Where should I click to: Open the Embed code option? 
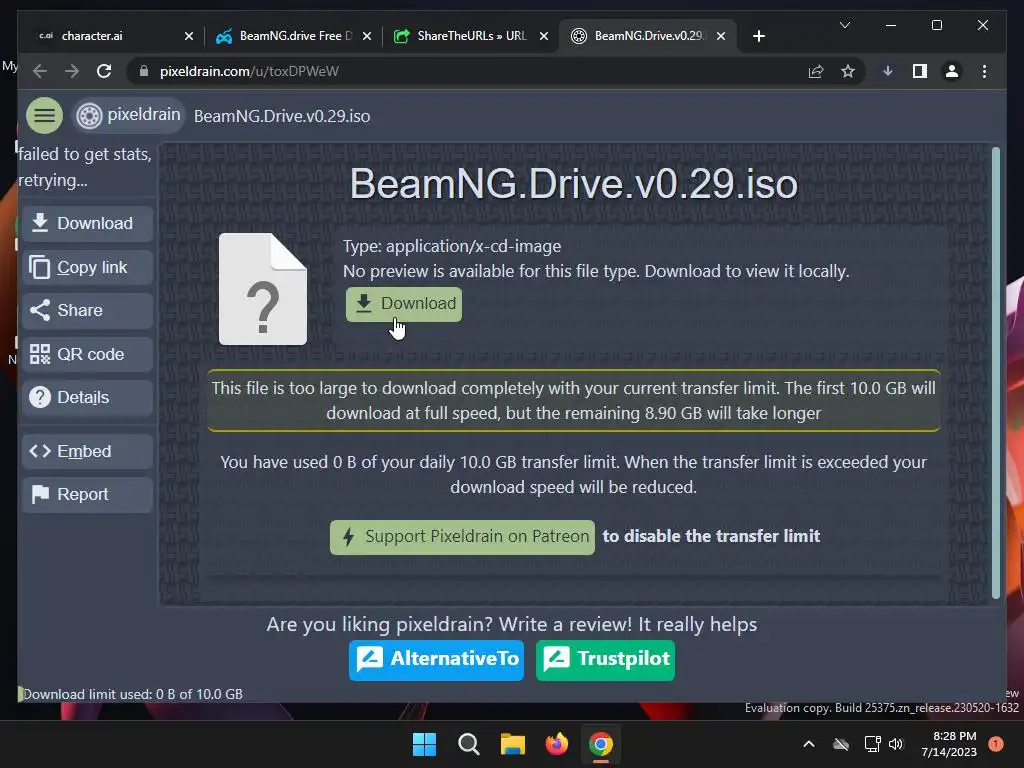point(88,451)
